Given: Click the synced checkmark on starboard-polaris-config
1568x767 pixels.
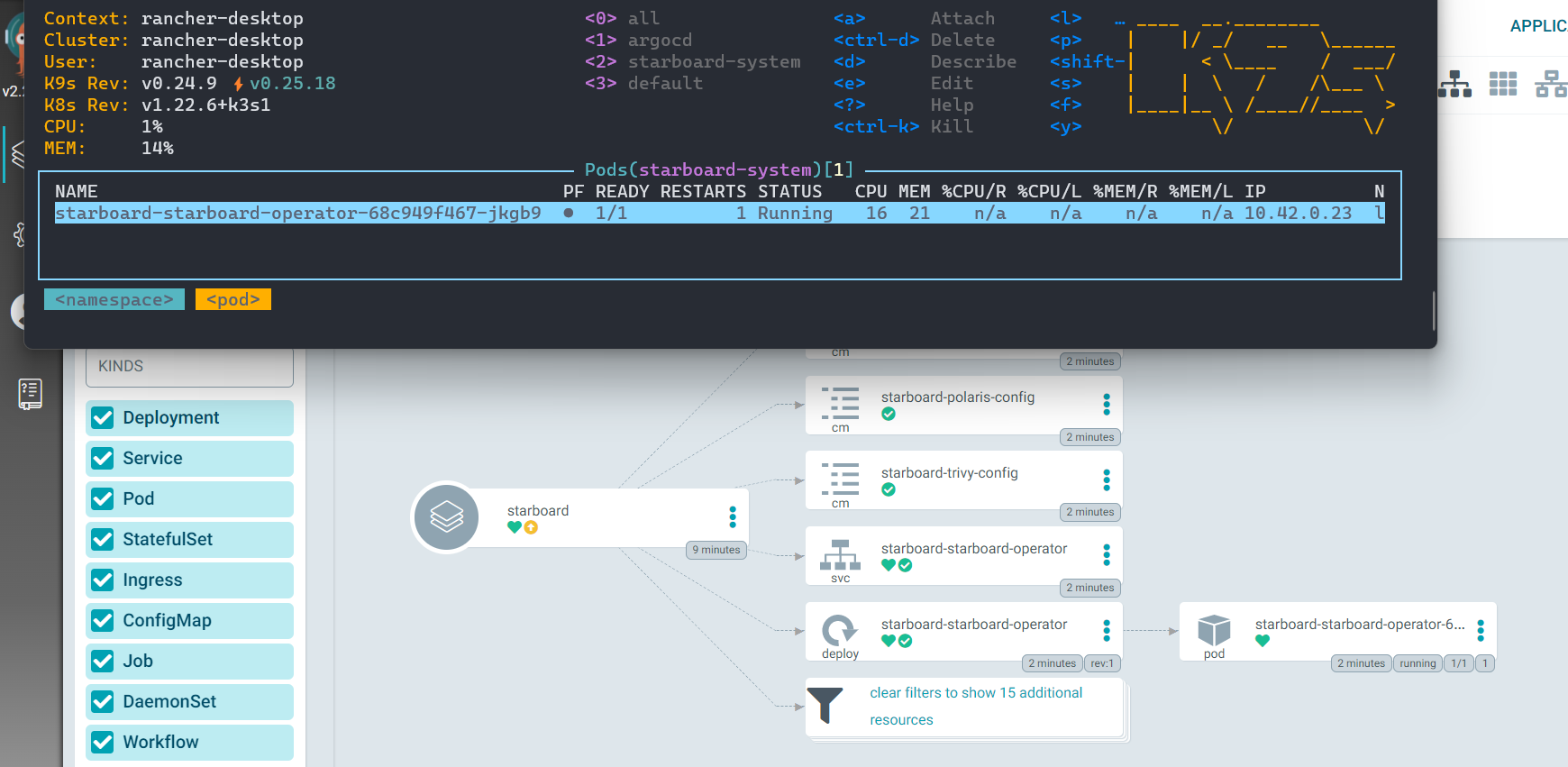Looking at the screenshot, I should 889,414.
